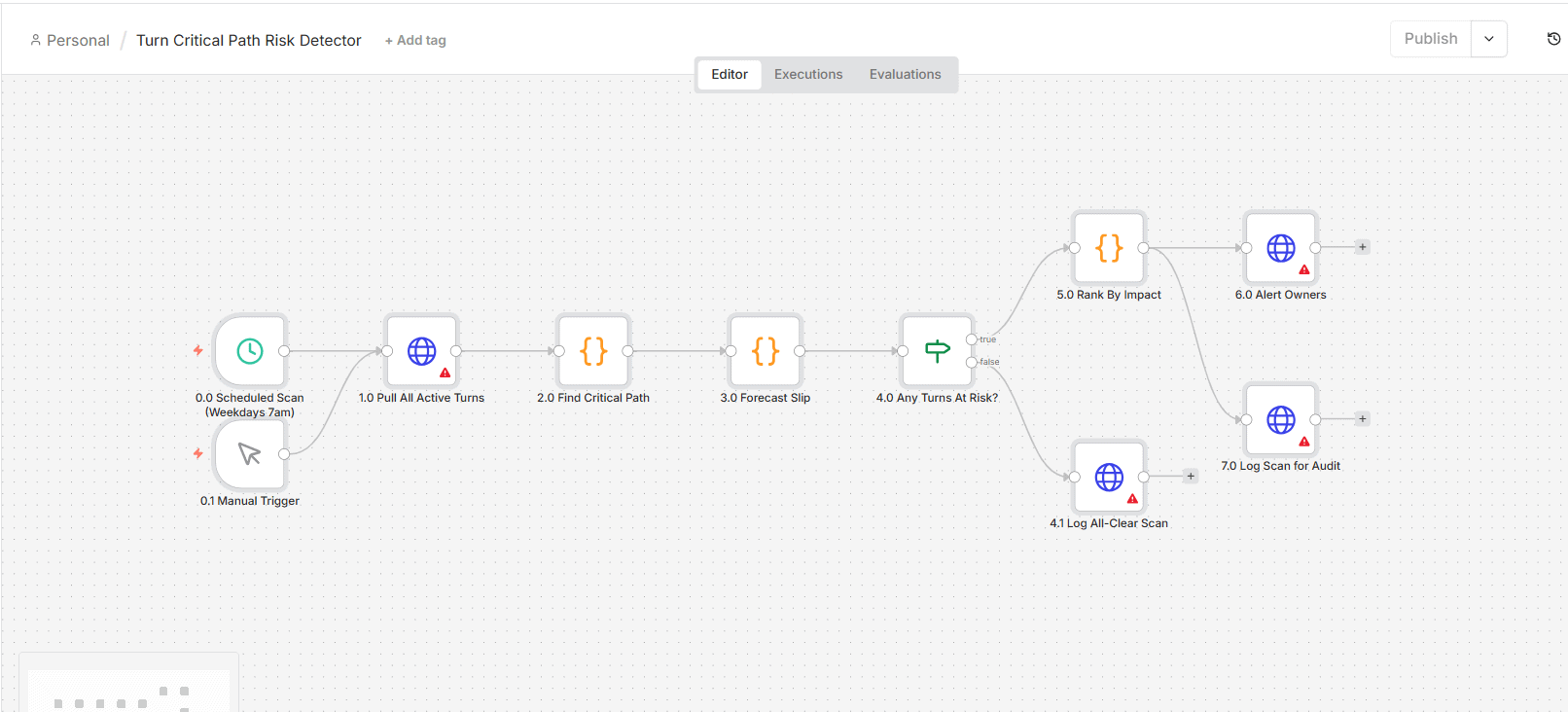Click the workflow title Turn Critical Path Risk Detector

[249, 40]
